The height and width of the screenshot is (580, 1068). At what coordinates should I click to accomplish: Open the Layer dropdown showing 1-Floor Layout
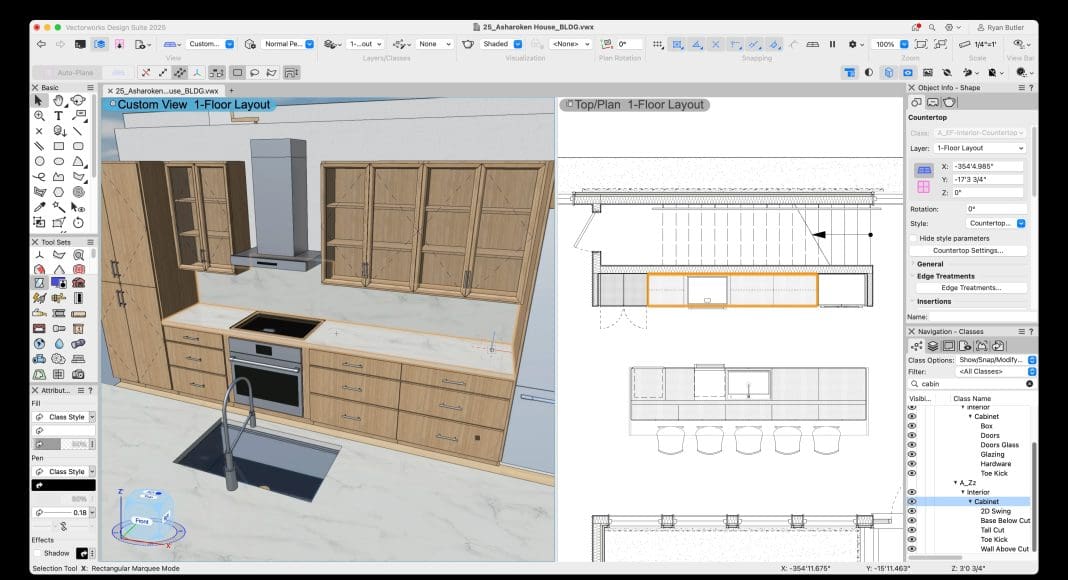click(x=980, y=148)
